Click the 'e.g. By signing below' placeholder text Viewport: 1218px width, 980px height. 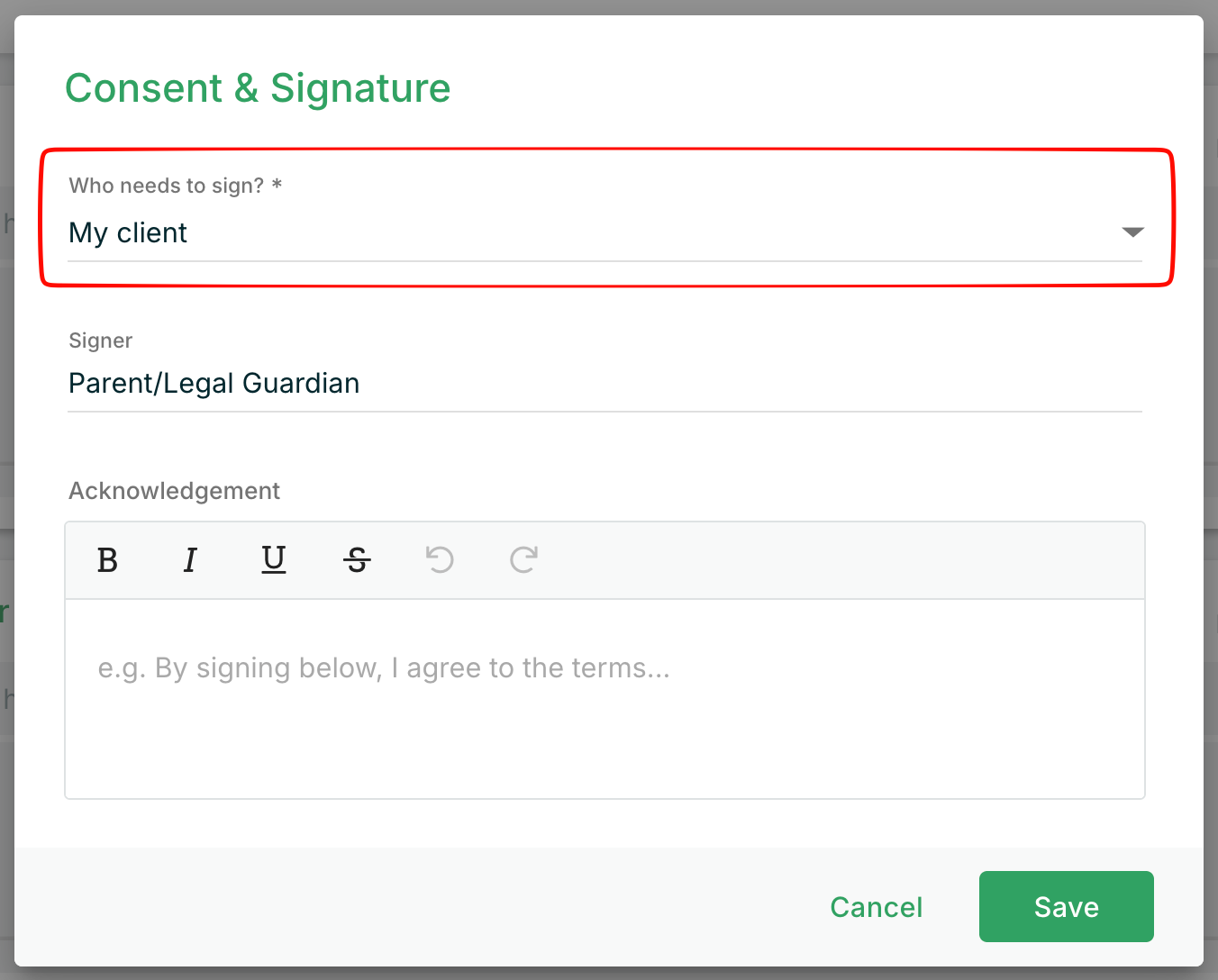[384, 668]
